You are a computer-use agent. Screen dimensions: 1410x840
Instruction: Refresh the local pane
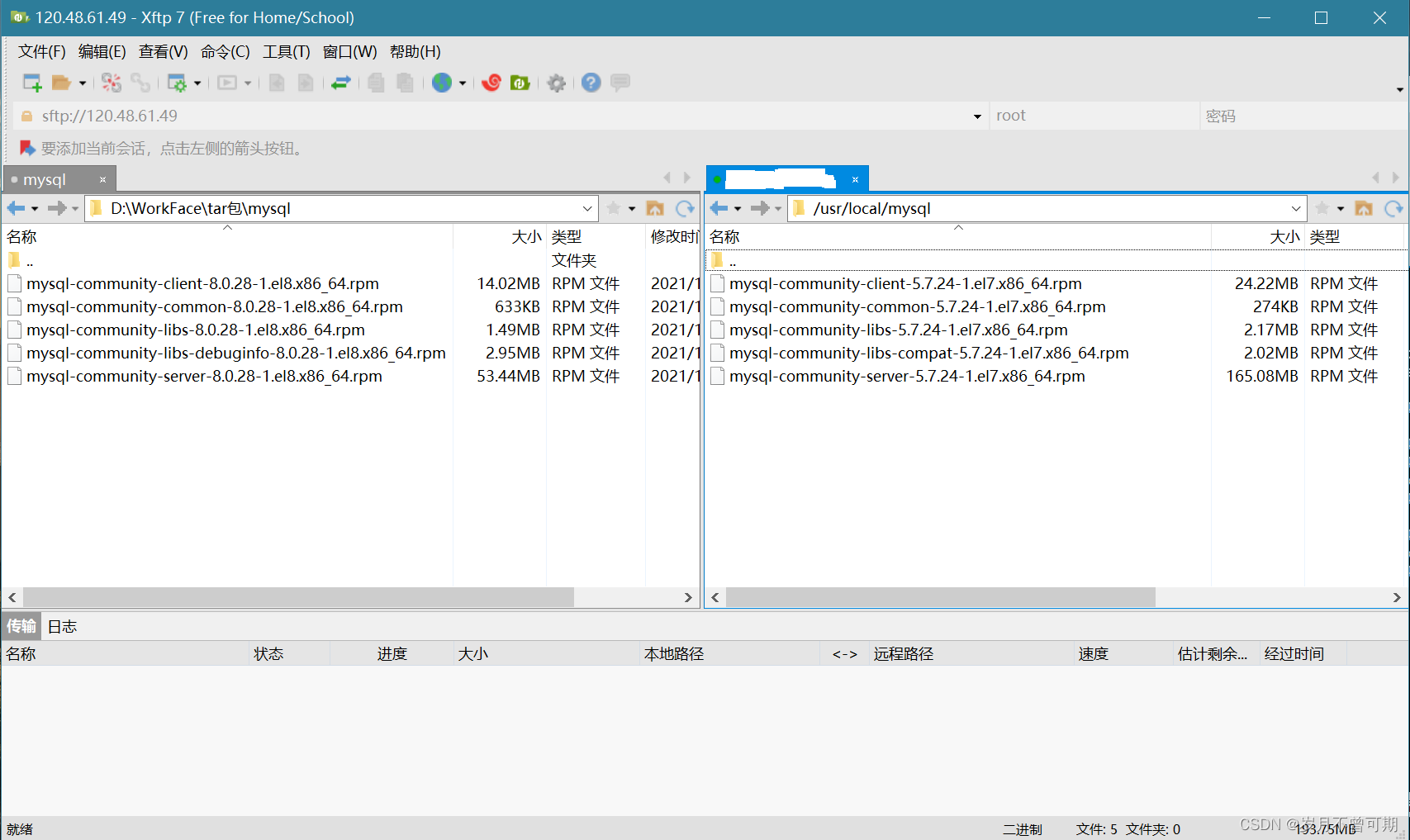pos(685,208)
